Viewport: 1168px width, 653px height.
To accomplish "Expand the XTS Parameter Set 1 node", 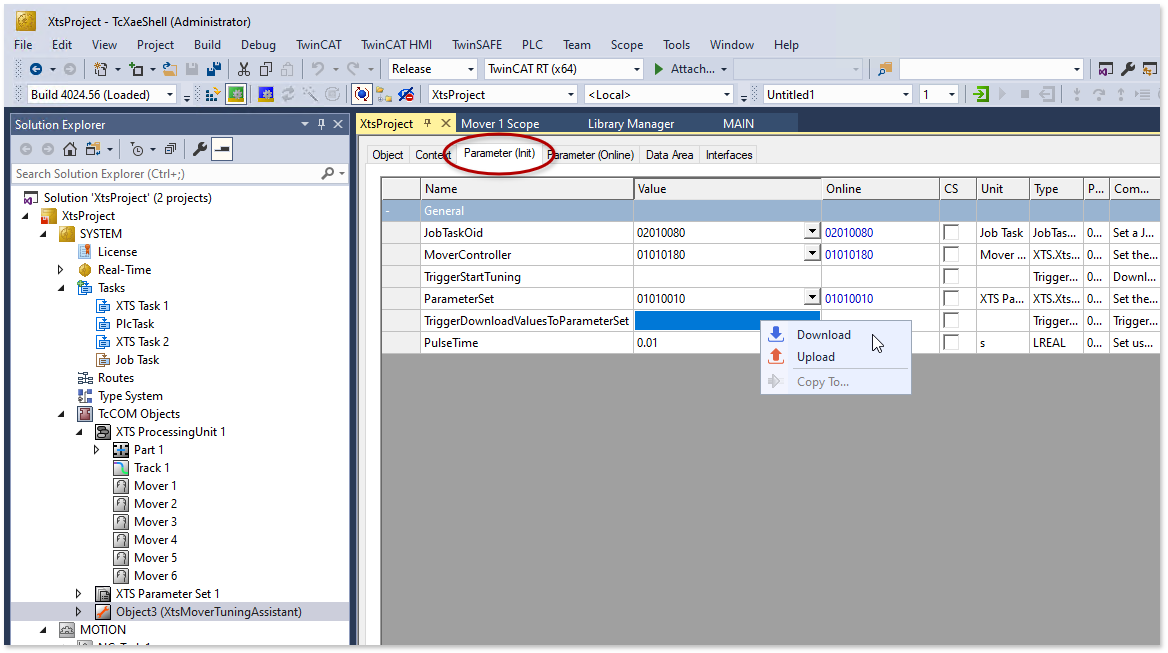I will coord(78,593).
